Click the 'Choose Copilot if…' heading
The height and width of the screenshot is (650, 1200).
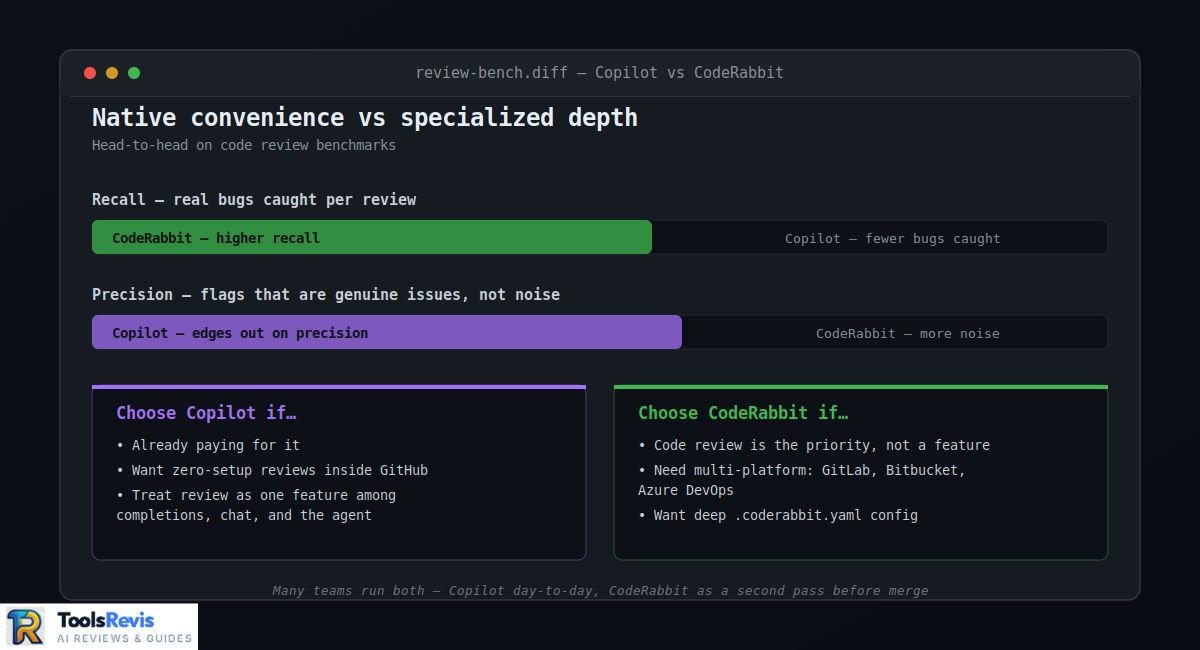(x=206, y=413)
